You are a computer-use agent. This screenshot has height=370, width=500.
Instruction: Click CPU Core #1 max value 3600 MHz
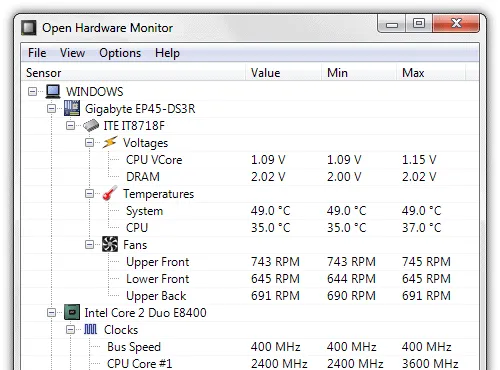point(430,363)
